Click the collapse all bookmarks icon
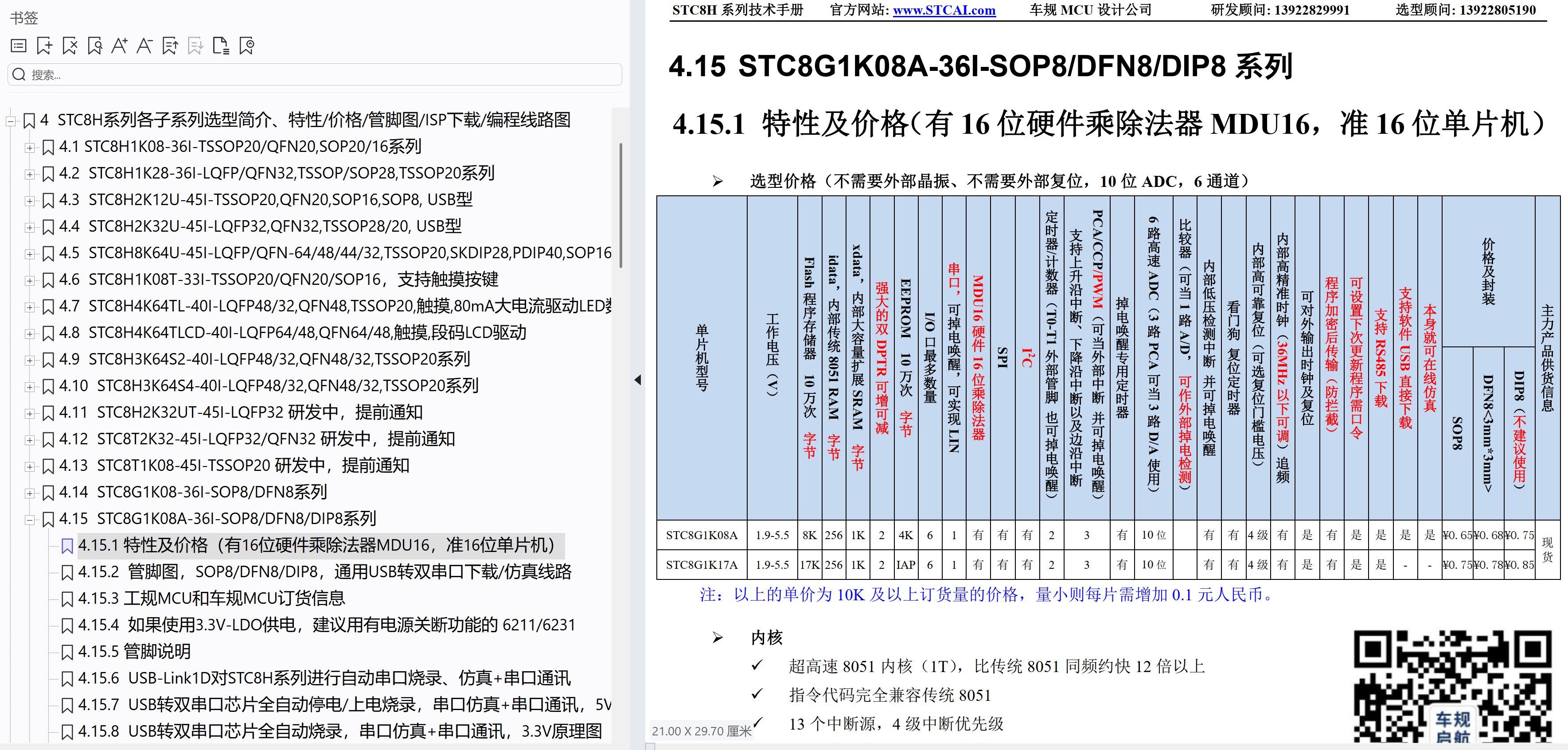The image size is (1568, 750). [246, 46]
